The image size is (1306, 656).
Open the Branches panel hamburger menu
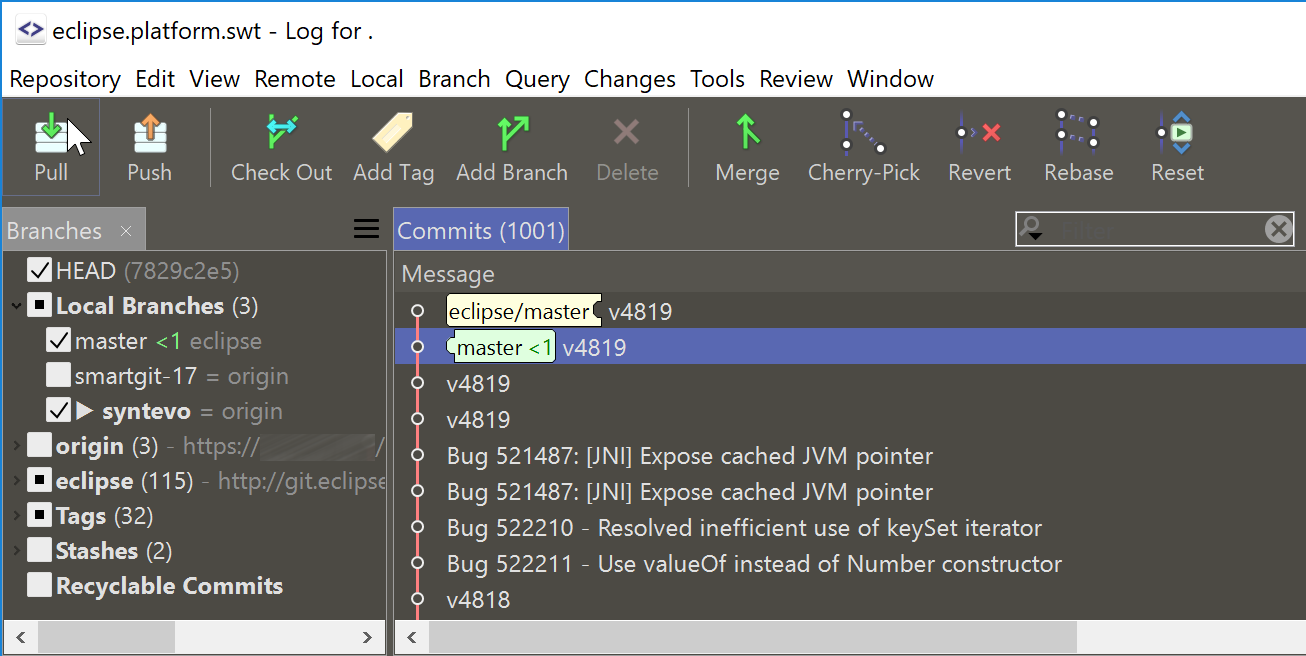click(366, 228)
